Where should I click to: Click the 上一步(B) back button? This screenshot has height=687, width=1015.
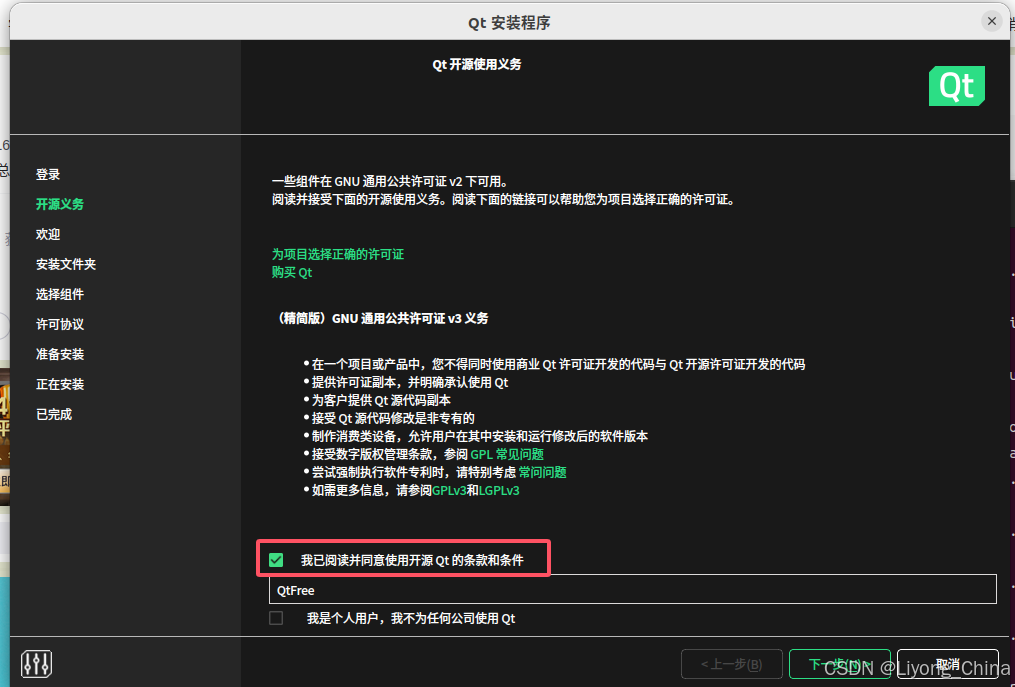(x=731, y=664)
